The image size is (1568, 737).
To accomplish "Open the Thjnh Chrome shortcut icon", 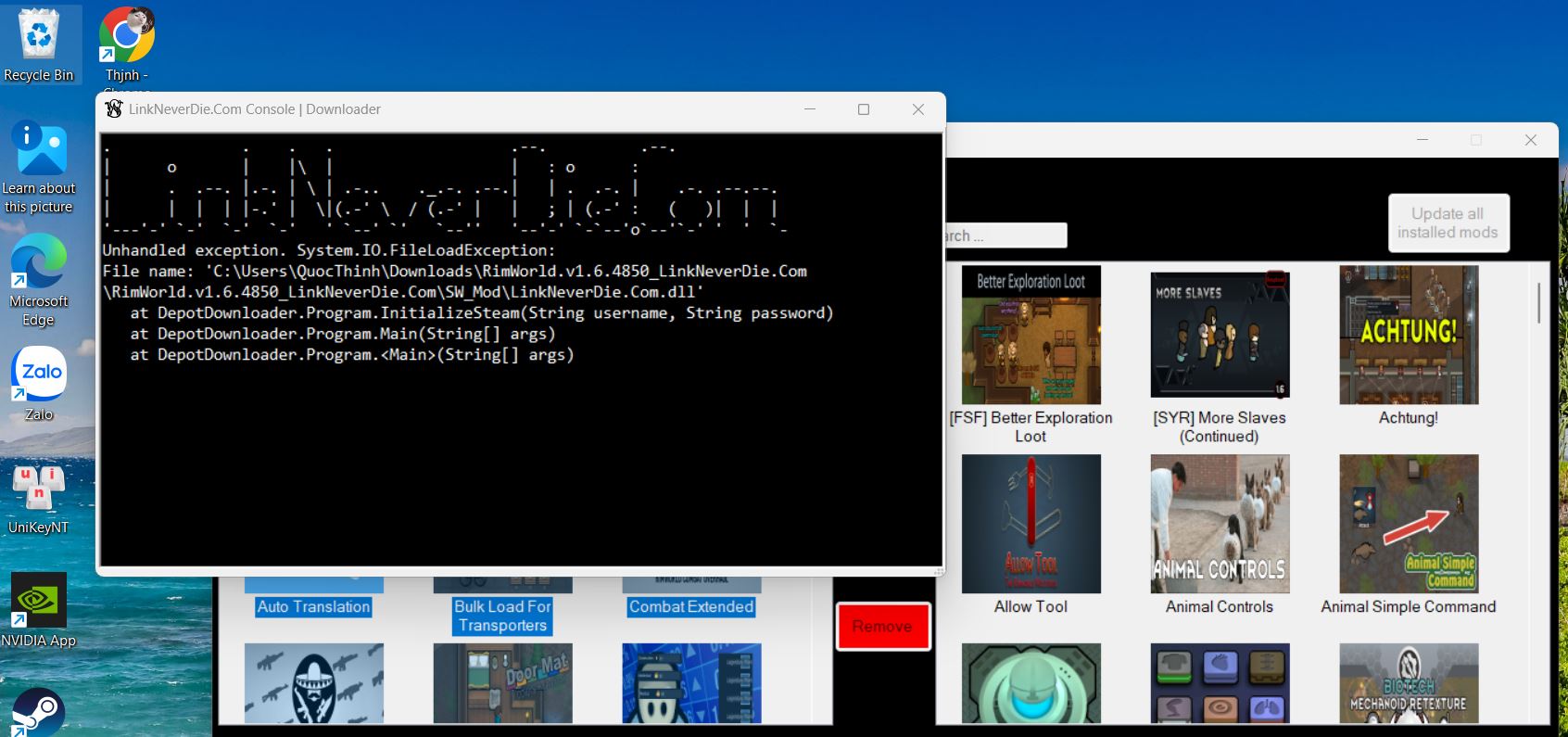I will (x=127, y=35).
